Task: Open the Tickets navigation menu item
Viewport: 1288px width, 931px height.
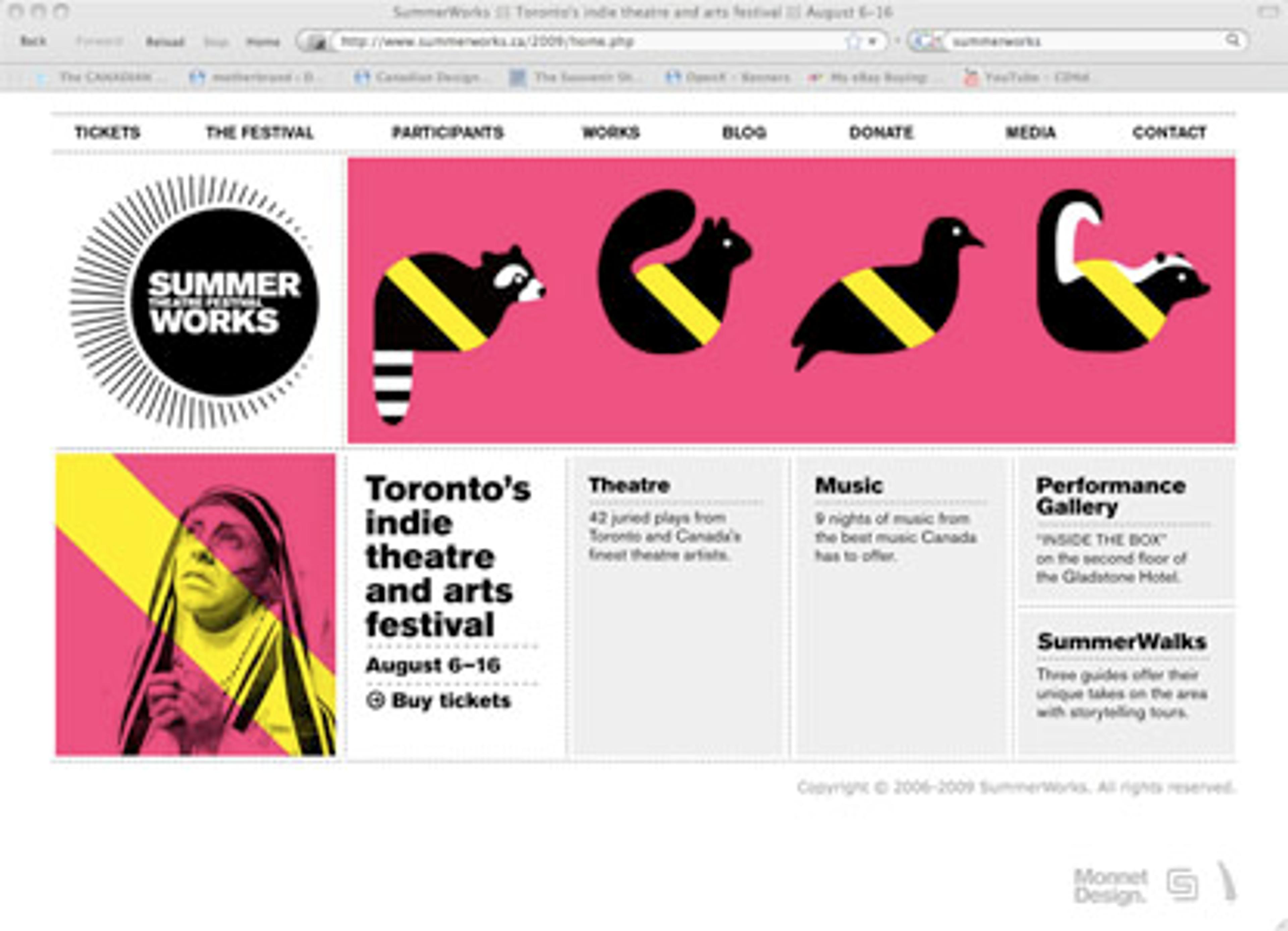Action: point(107,133)
